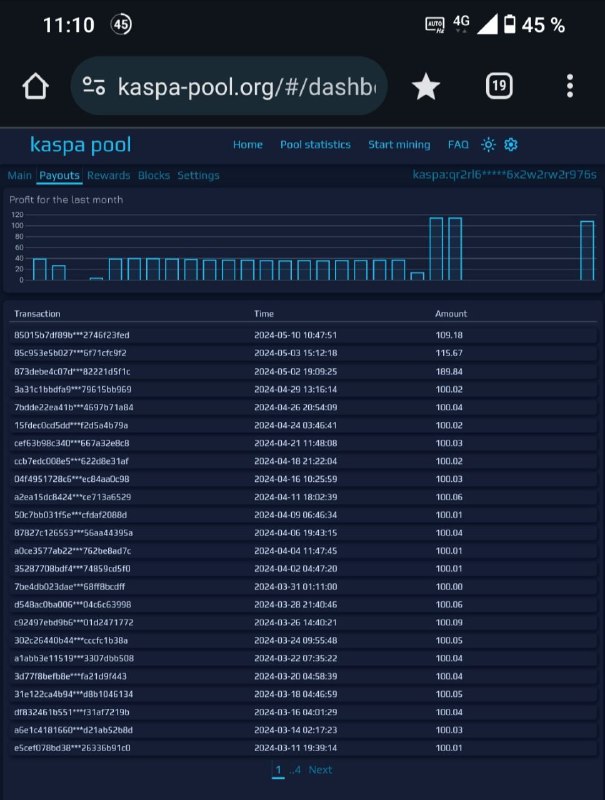Select time 2024-03-11 19:39:14
The image size is (605, 800).
pos(295,748)
